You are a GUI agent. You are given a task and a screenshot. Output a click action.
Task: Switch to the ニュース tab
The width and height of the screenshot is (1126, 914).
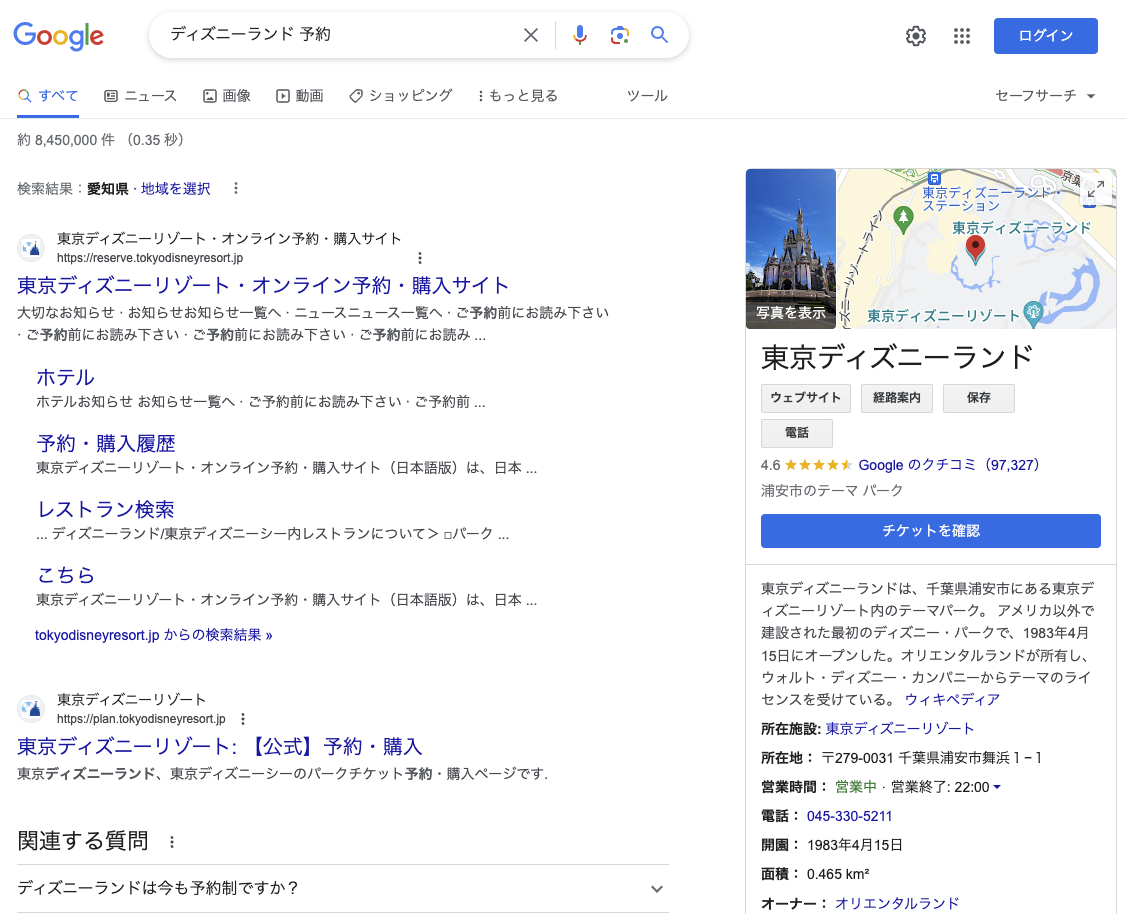[140, 95]
